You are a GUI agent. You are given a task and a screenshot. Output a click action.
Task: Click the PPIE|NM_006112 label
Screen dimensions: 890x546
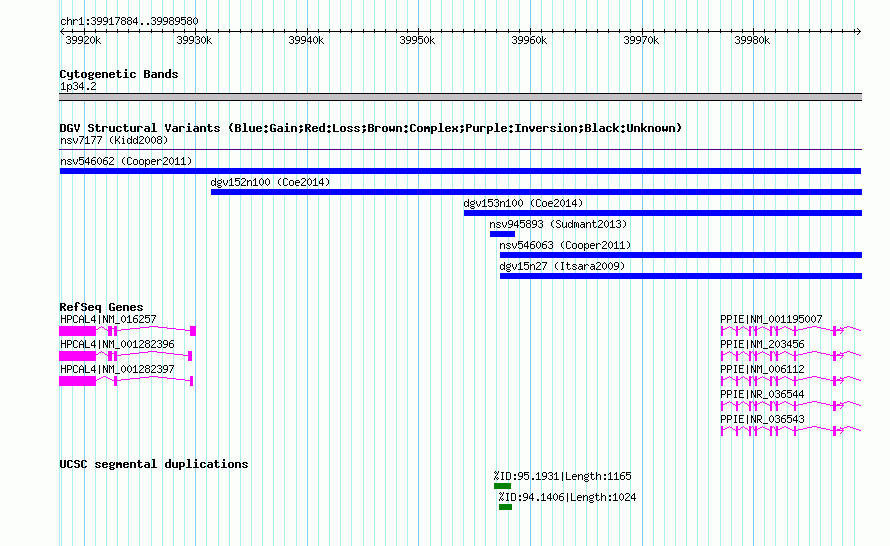[762, 369]
